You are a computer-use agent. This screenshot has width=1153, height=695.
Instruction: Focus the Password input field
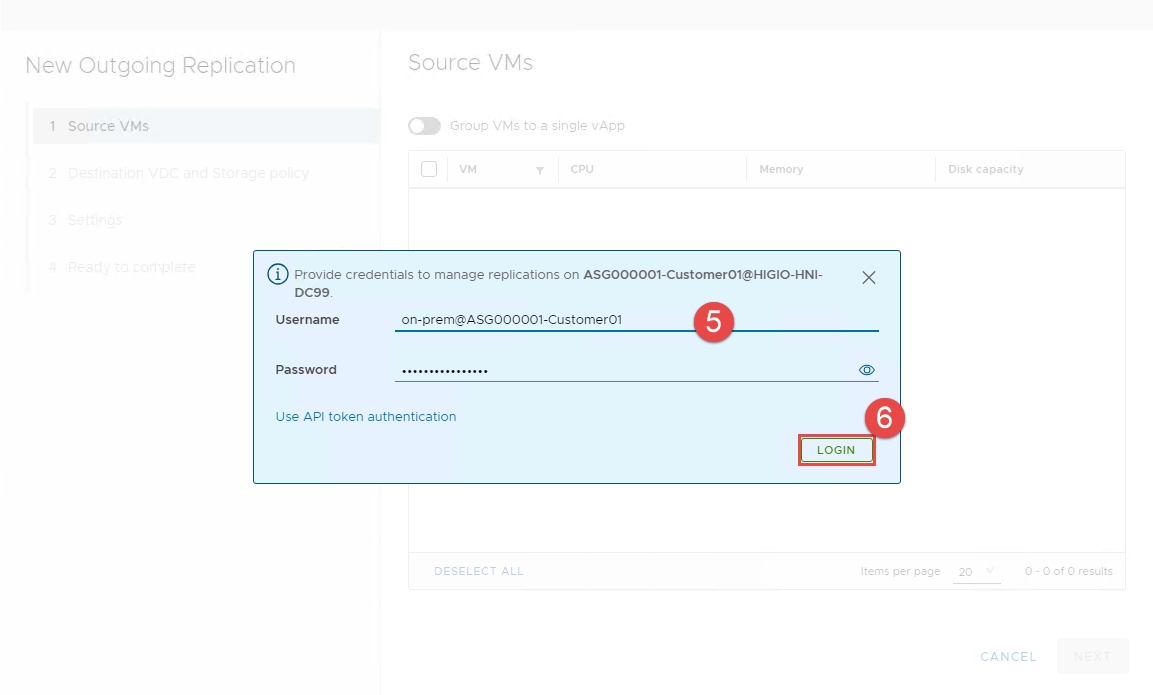pyautogui.click(x=620, y=370)
